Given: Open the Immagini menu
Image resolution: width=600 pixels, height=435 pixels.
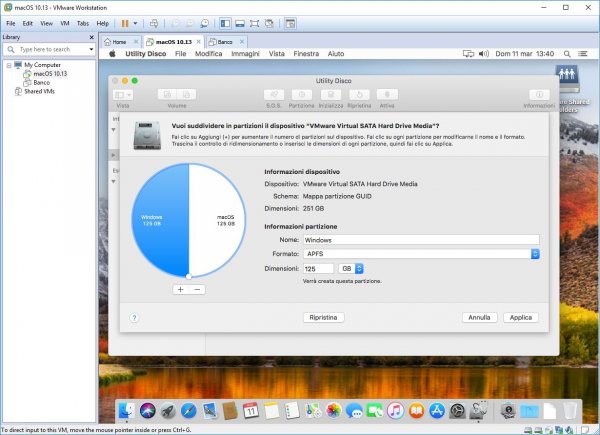Looking at the screenshot, I should coord(245,54).
